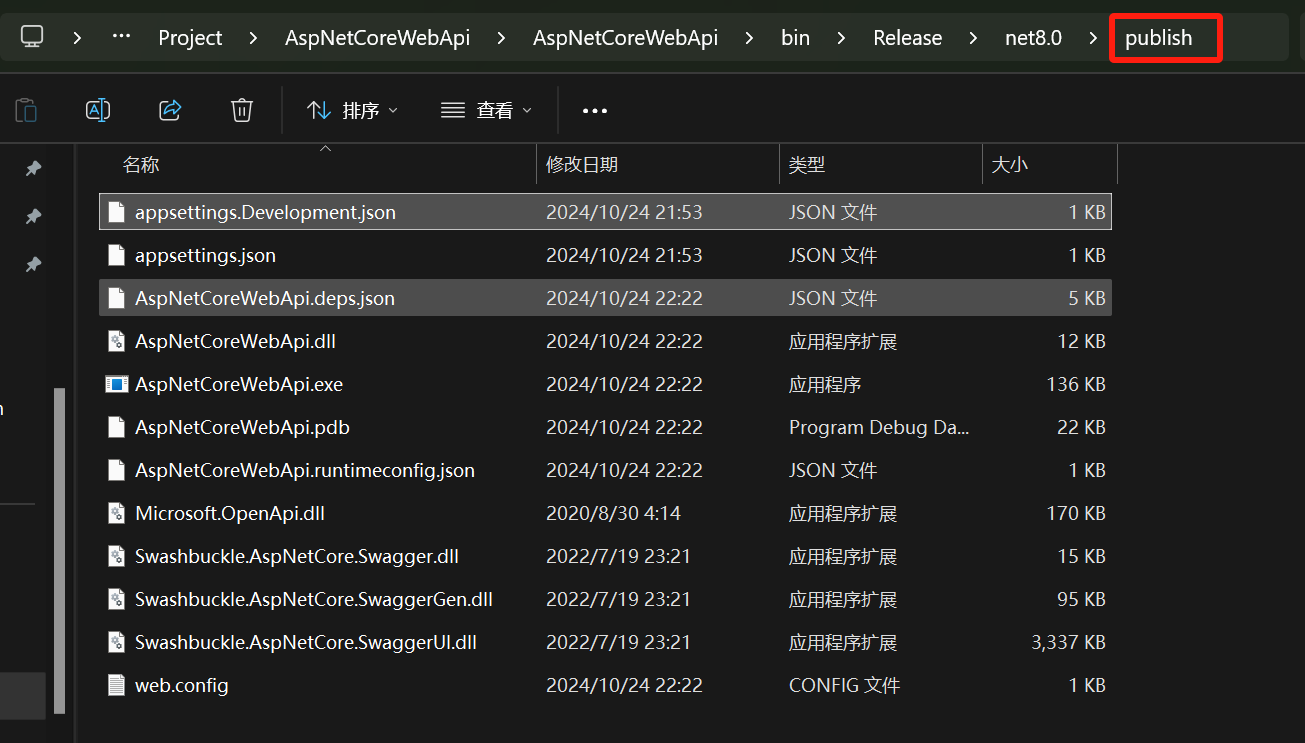Screen dimensions: 1305x743
Task: Click the second pin icon in sidebar
Action: (33, 216)
